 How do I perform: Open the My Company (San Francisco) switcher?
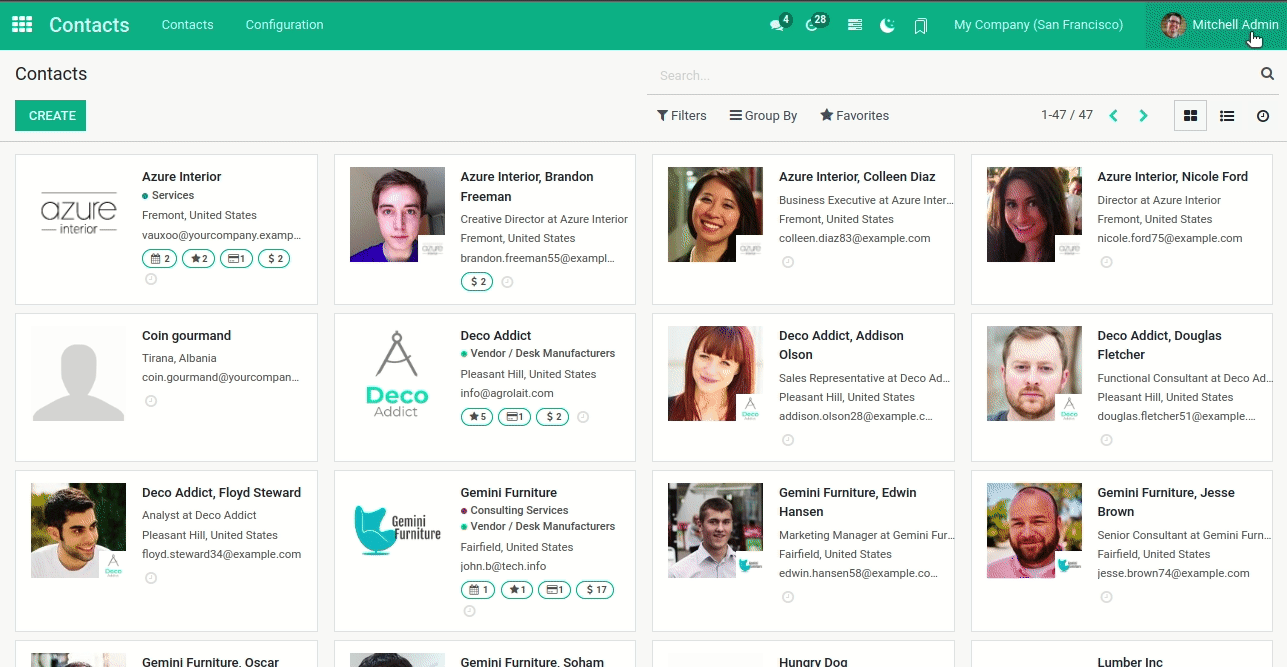(1038, 25)
